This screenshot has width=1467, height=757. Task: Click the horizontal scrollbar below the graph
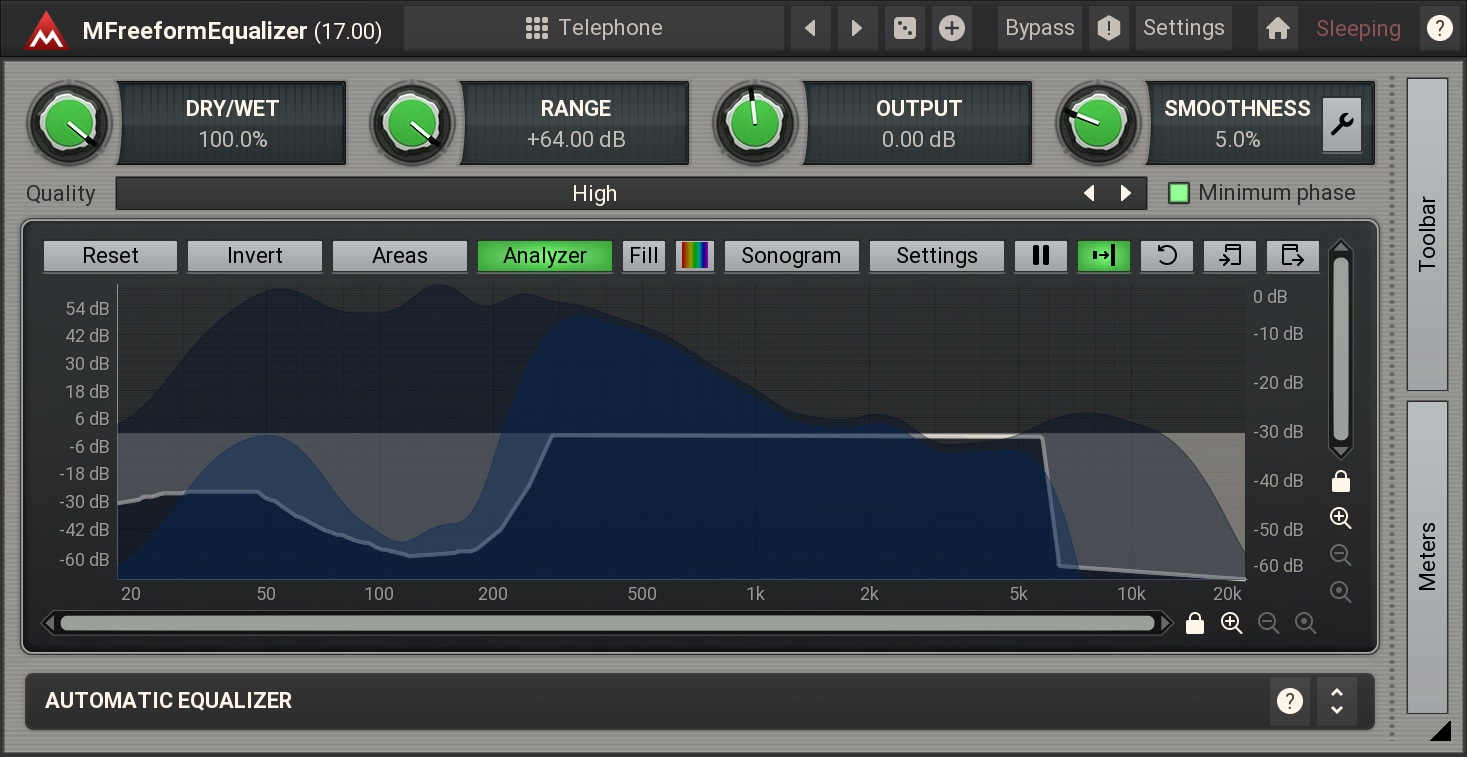tap(606, 624)
